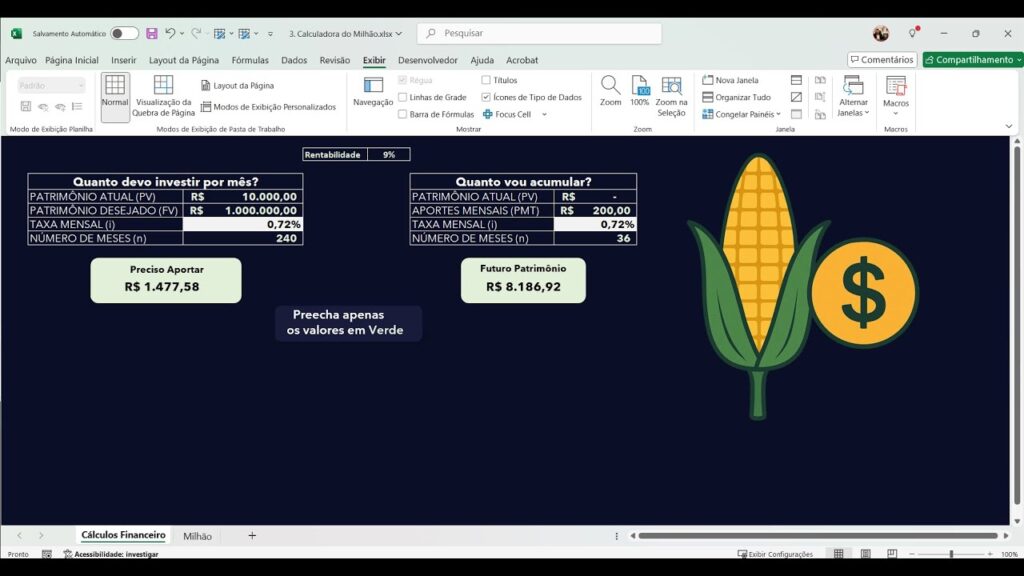1024x576 pixels.
Task: Uncheck Ícones de Tipo de Dados
Action: tap(486, 97)
